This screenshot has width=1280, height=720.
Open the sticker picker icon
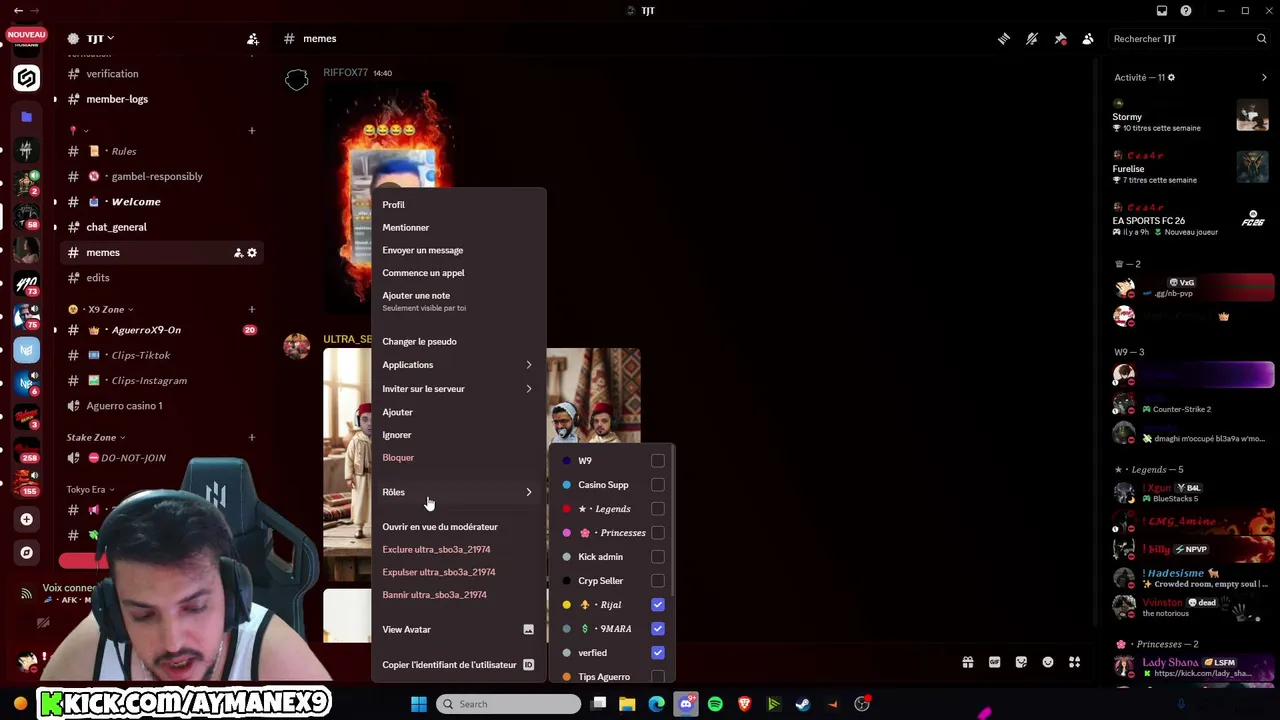[x=1021, y=662]
